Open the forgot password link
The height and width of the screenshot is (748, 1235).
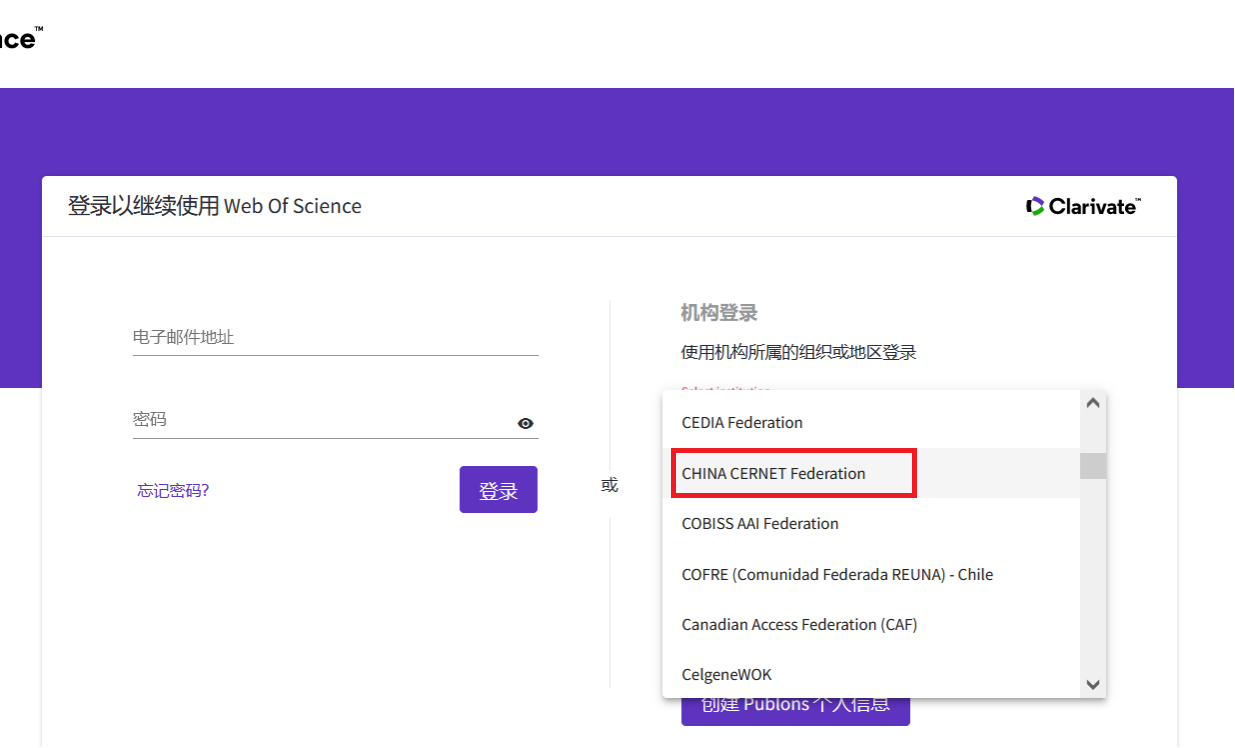pos(173,491)
